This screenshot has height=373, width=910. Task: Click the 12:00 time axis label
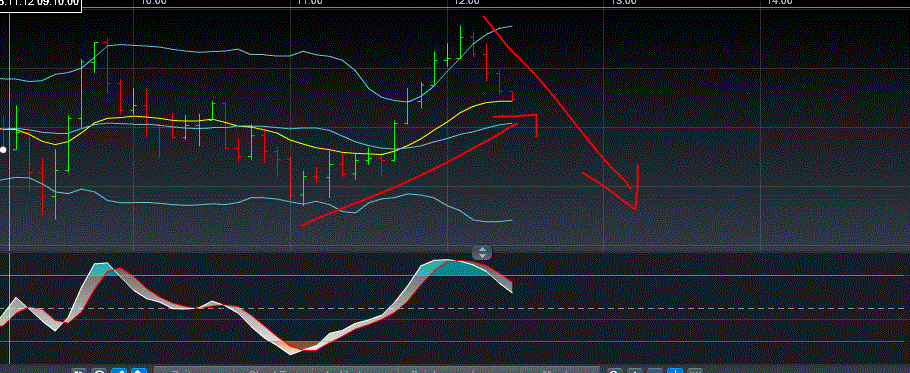point(467,2)
